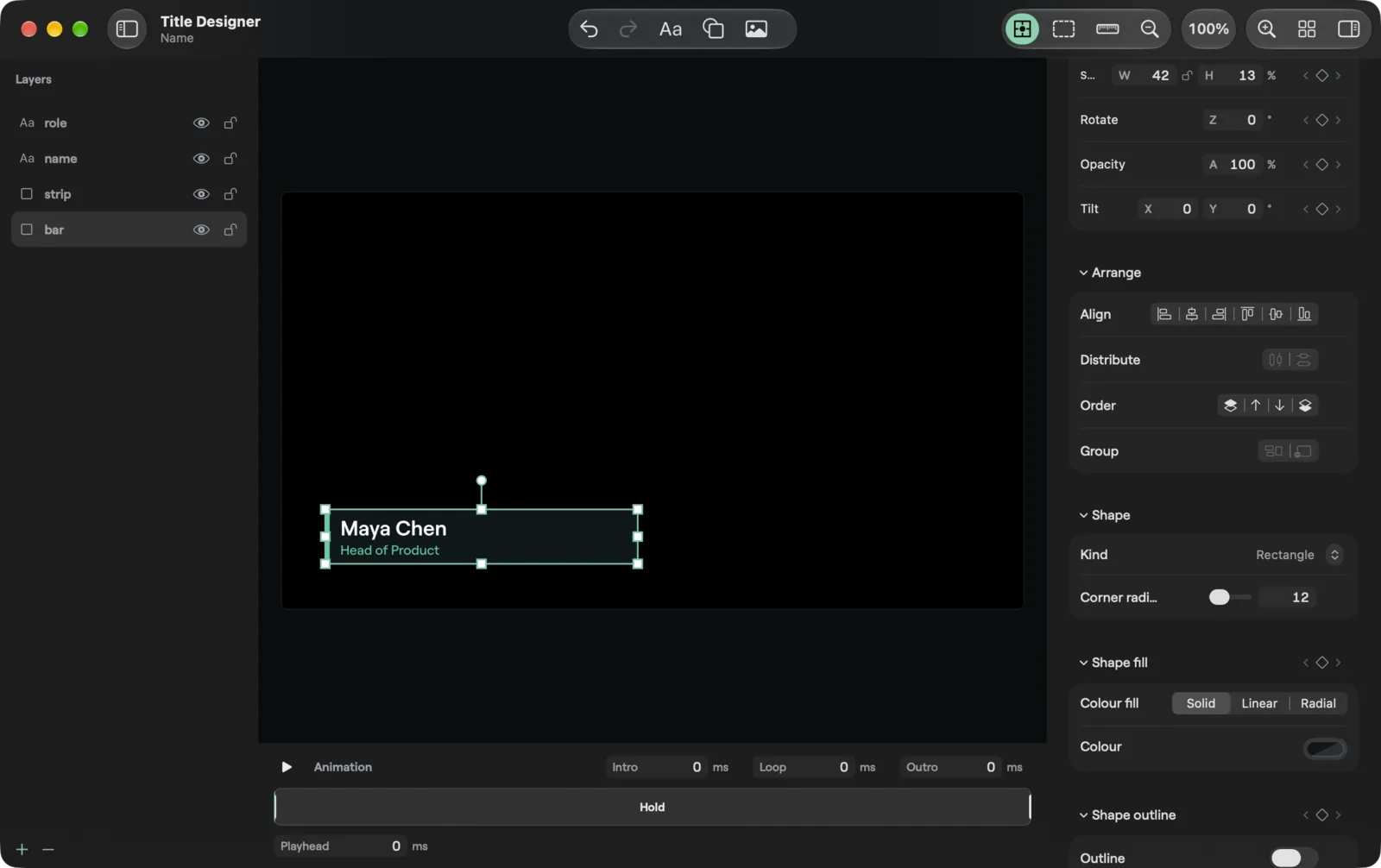Click the Hold timeline bar

(653, 808)
